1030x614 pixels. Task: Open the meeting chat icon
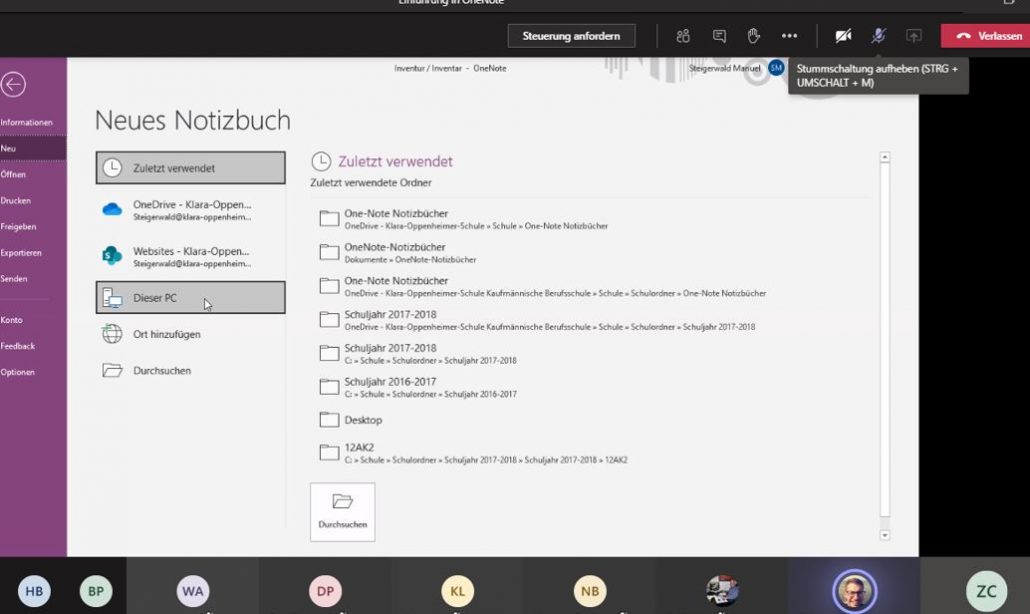click(719, 36)
